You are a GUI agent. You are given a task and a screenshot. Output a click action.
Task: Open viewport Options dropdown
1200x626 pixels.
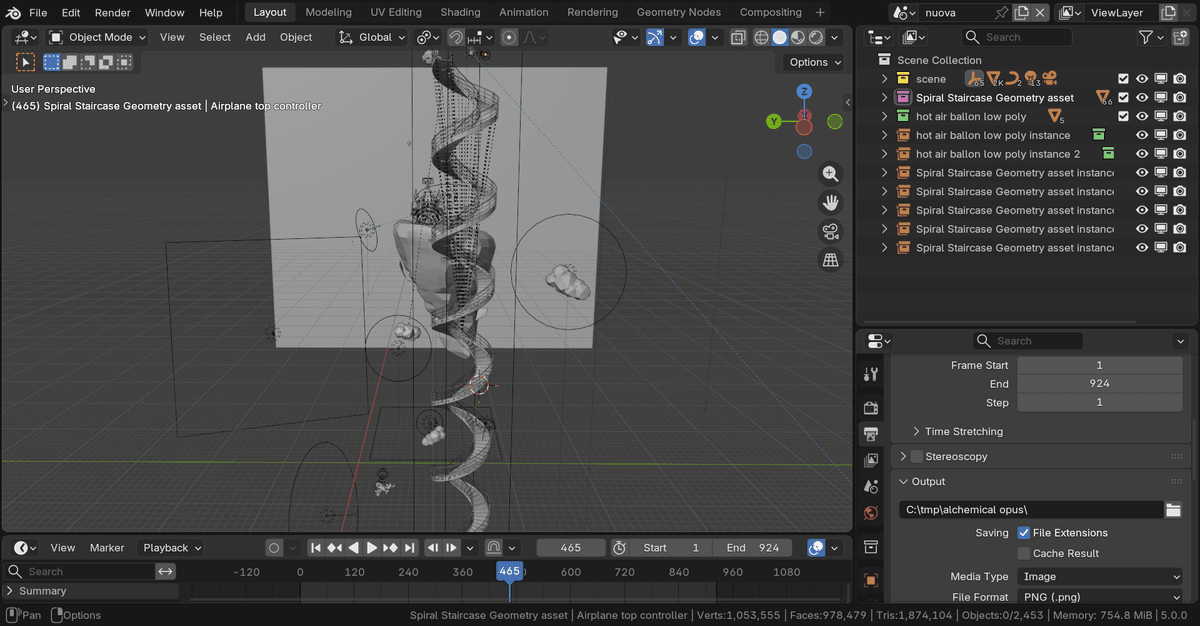point(815,62)
